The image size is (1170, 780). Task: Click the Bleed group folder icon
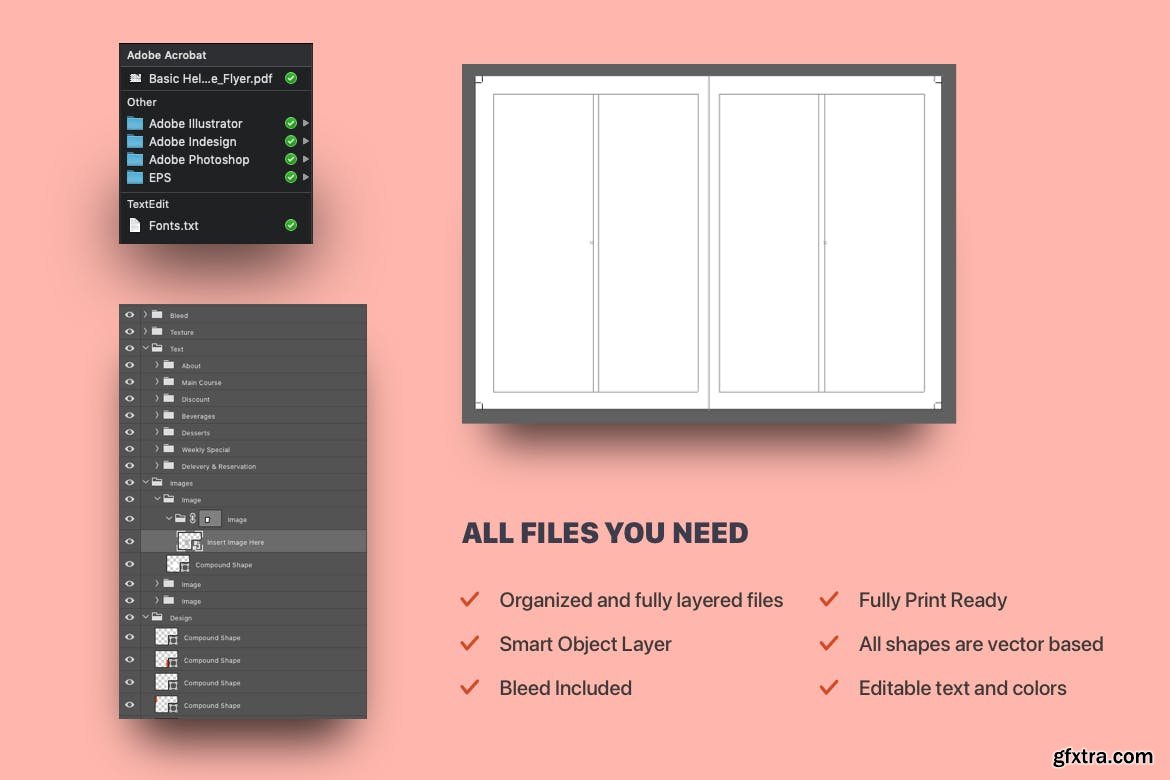[x=157, y=315]
